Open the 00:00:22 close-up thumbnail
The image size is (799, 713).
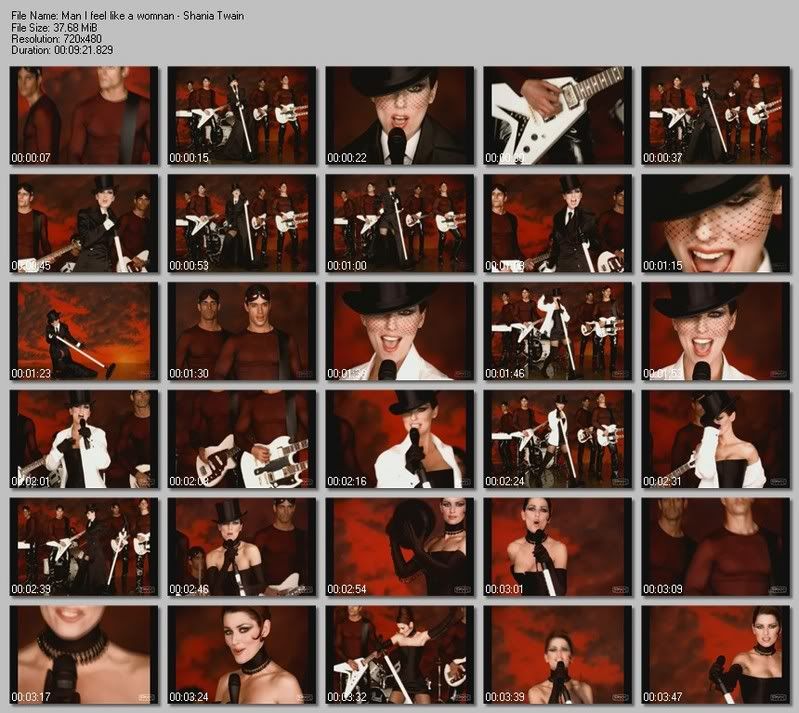[400, 116]
